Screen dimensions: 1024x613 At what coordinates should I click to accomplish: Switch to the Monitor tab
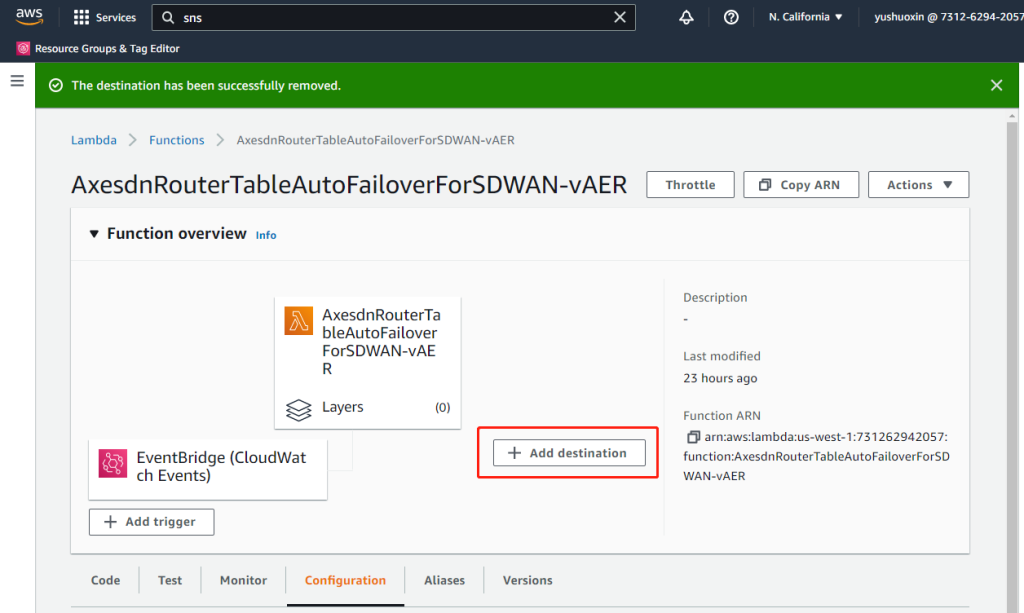tap(243, 580)
